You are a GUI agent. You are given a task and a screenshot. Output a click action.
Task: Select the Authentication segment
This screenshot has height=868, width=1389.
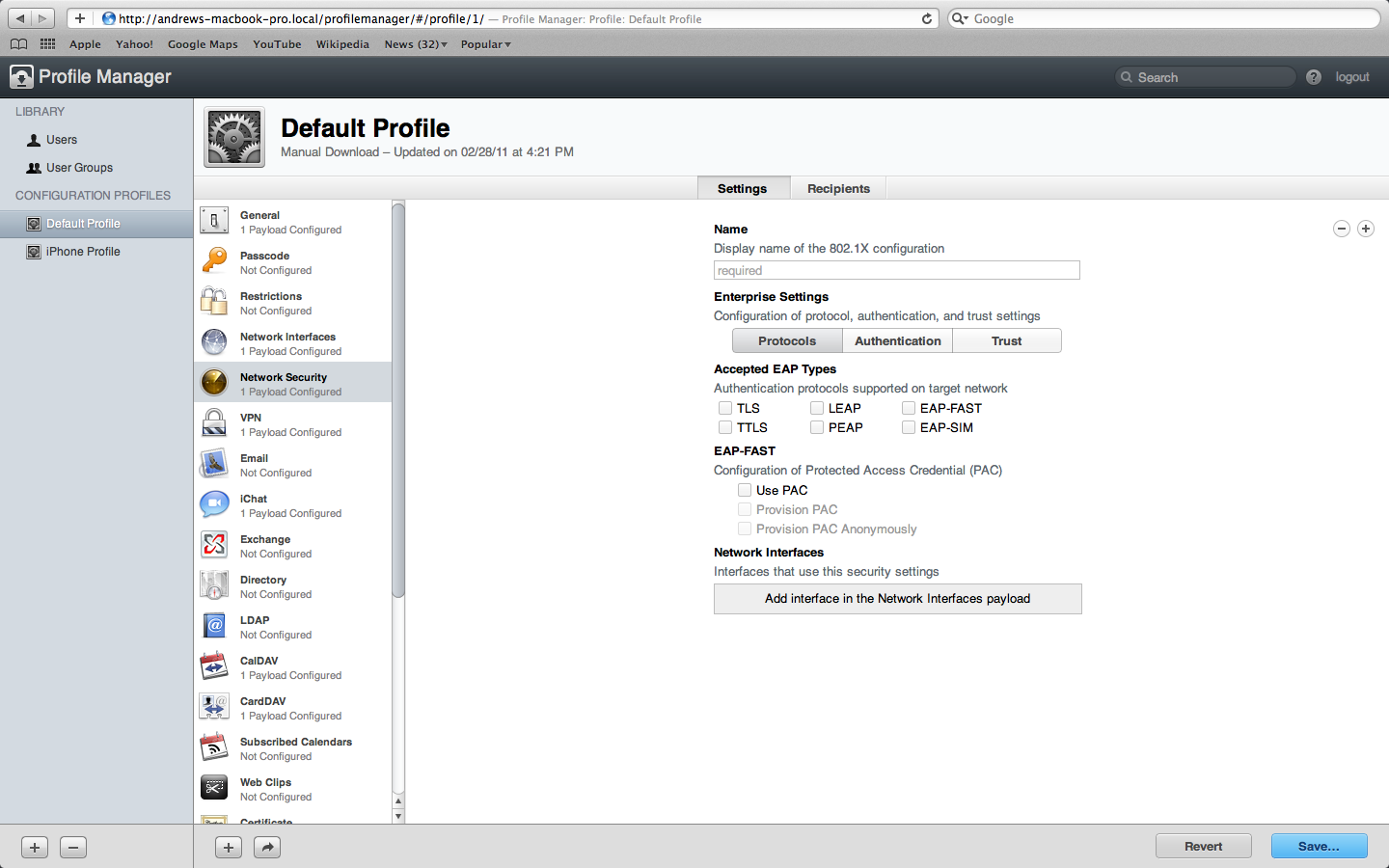(x=898, y=340)
